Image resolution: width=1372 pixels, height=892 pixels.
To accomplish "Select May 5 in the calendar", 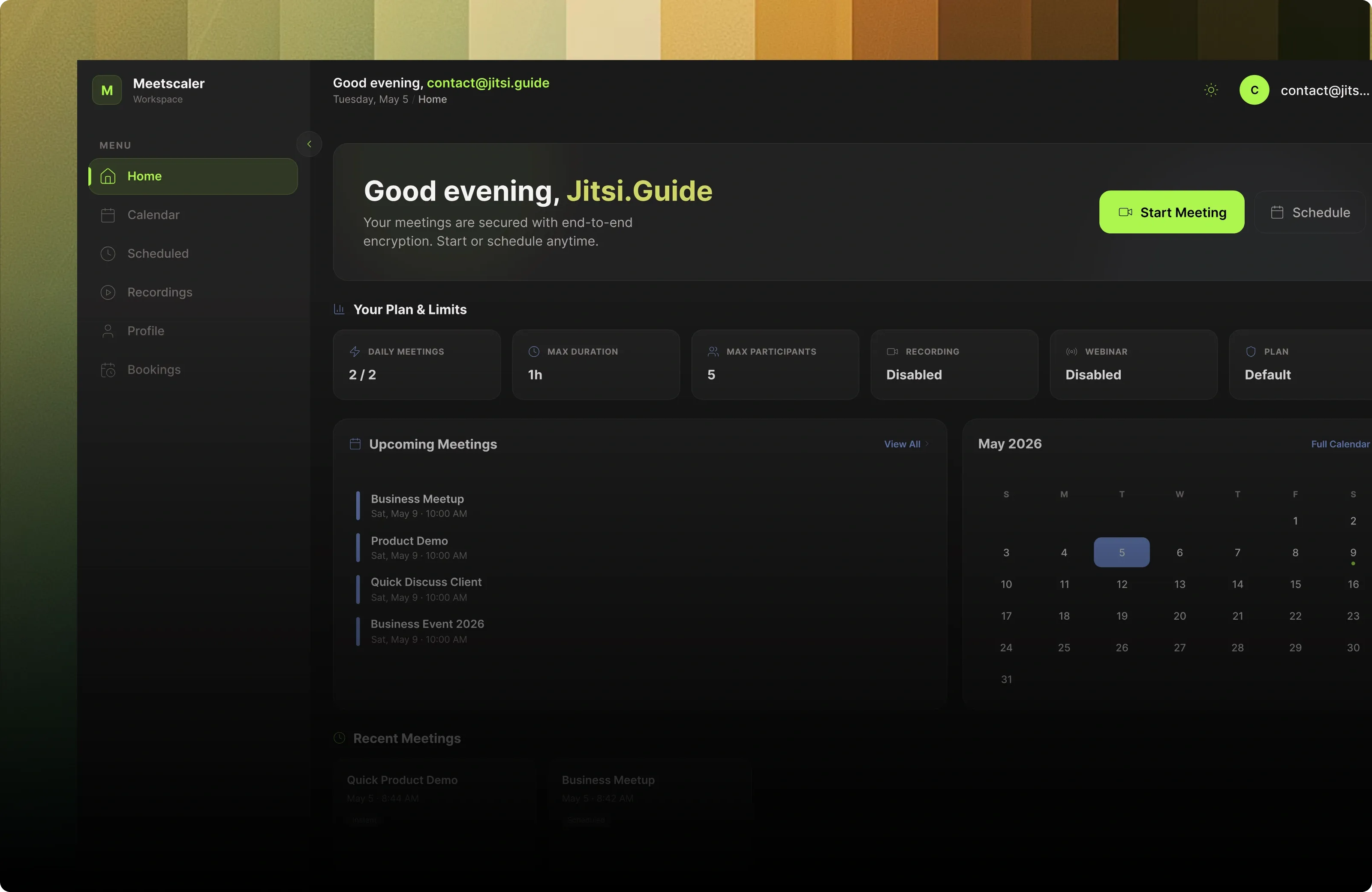I will click(x=1122, y=552).
